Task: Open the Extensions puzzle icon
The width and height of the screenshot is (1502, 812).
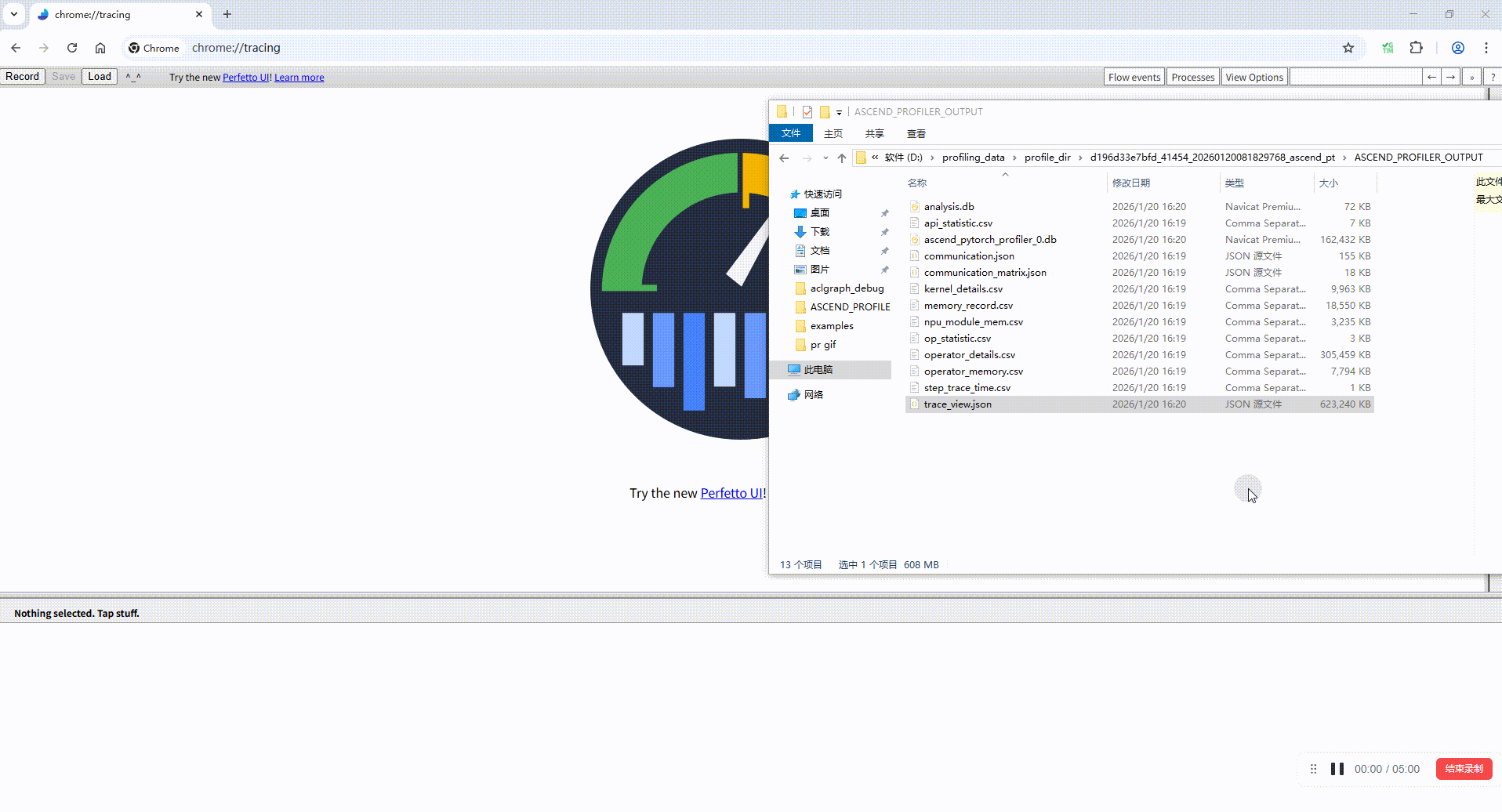Action: 1416,48
